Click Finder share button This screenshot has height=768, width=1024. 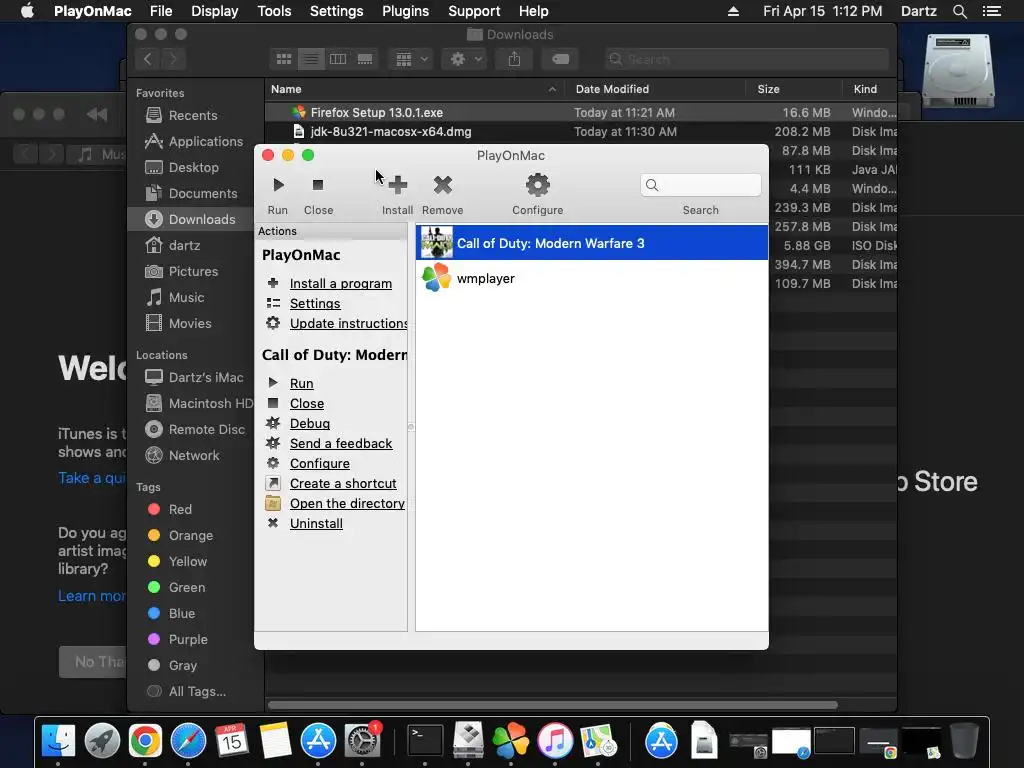click(515, 59)
